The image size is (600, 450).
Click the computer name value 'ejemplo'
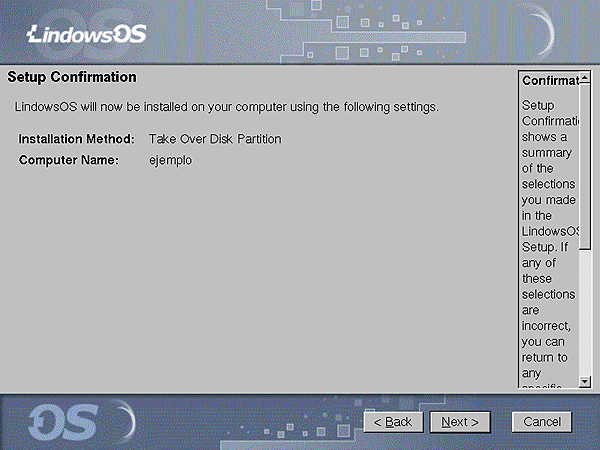[170, 161]
